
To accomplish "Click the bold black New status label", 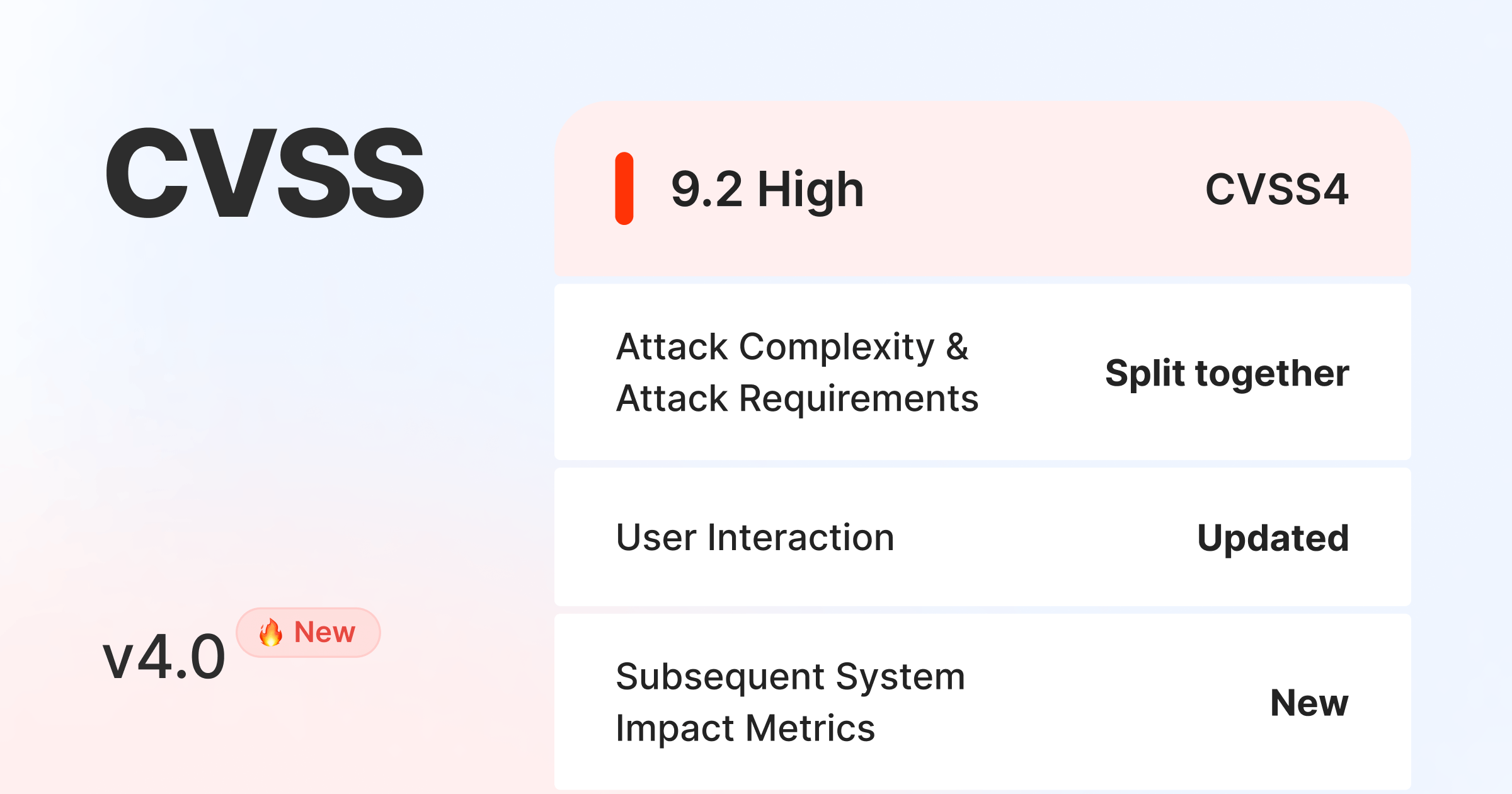I will [x=1309, y=703].
